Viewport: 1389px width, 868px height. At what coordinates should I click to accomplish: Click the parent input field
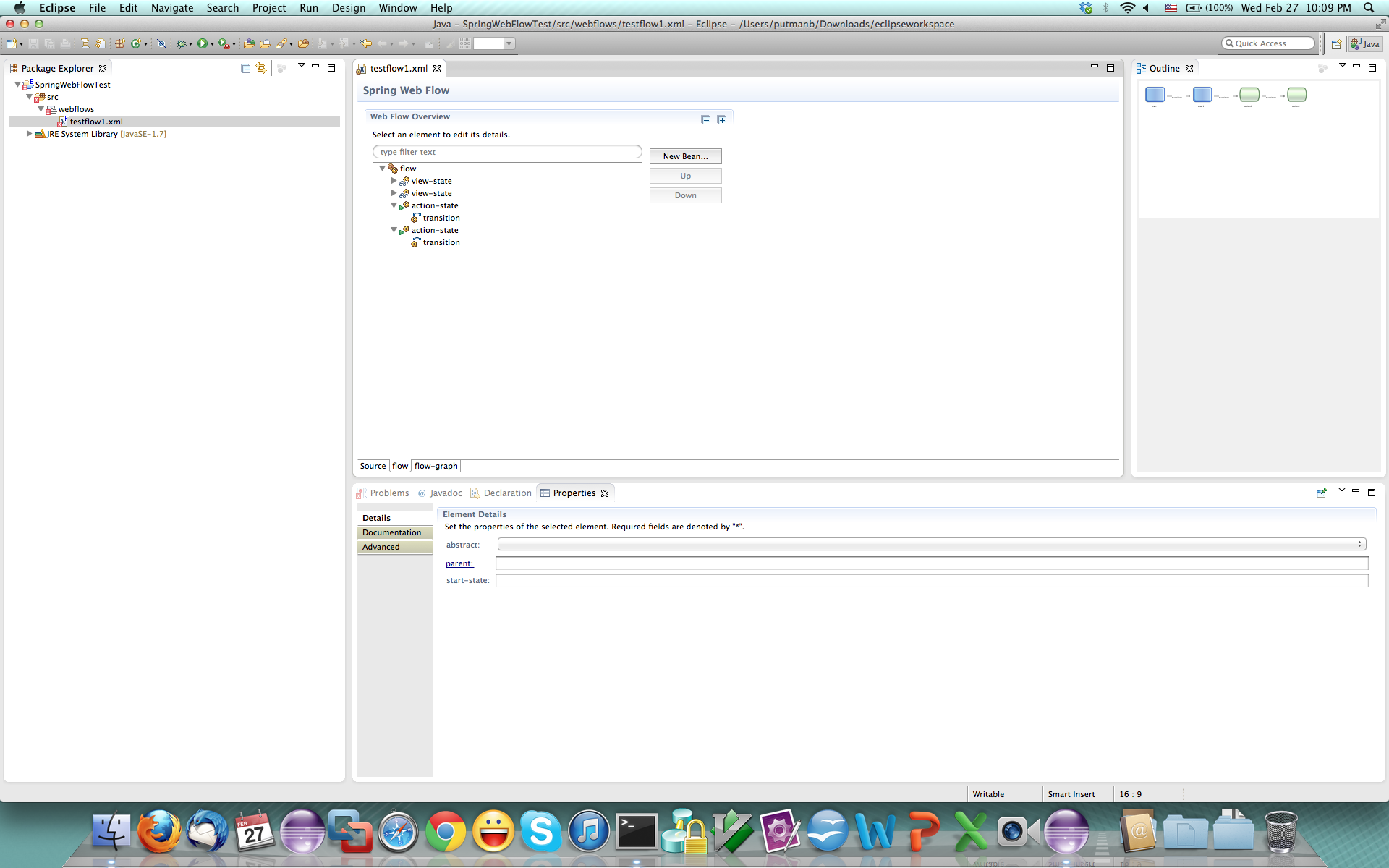click(x=932, y=563)
